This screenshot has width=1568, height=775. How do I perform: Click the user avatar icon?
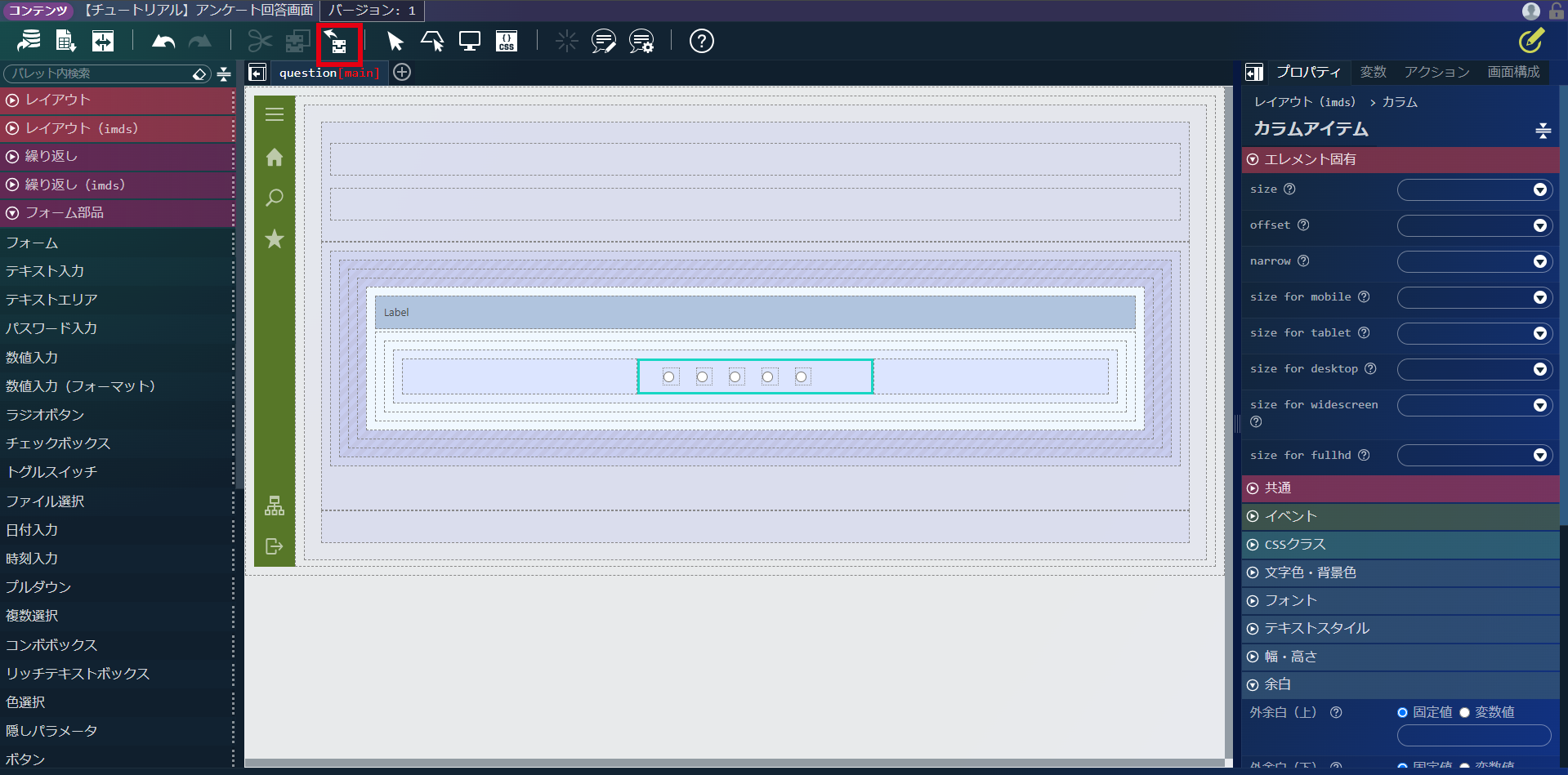pos(1531,11)
